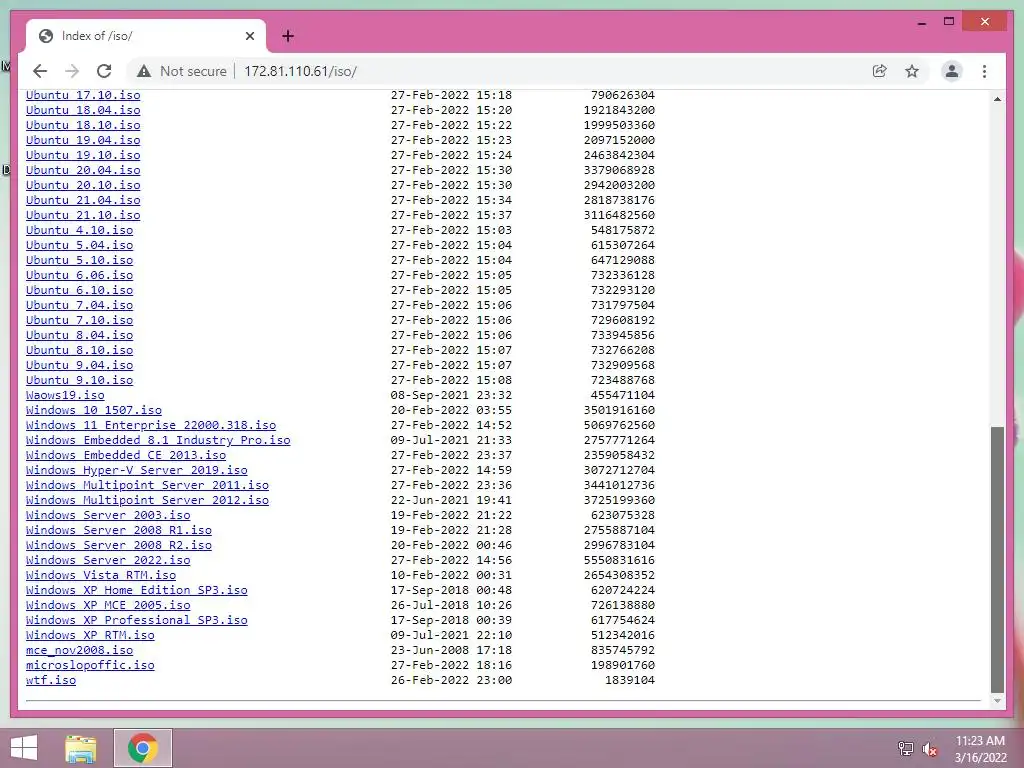
Task: Click the Ubuntu_7.10.iso link
Action: [80, 320]
